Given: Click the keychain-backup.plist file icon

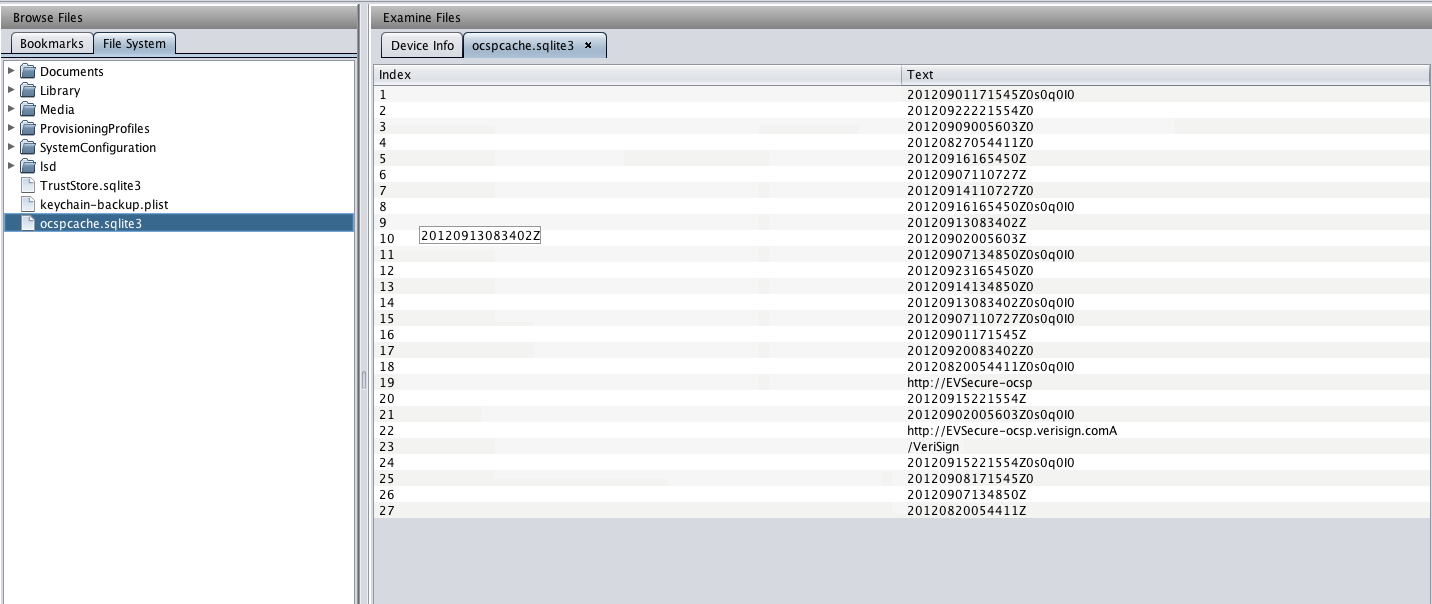Looking at the screenshot, I should click(x=28, y=204).
